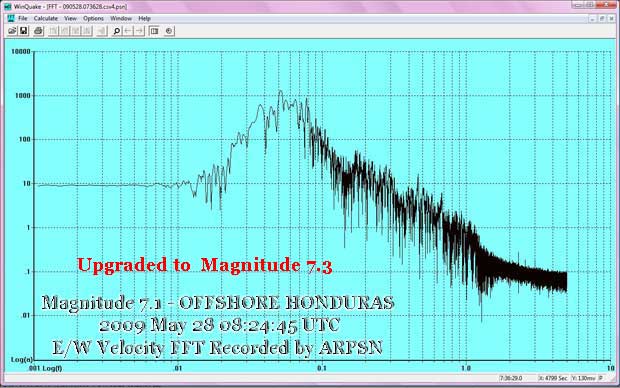Click the 10000 label on the Y axis
The height and width of the screenshot is (388, 620).
coord(20,51)
